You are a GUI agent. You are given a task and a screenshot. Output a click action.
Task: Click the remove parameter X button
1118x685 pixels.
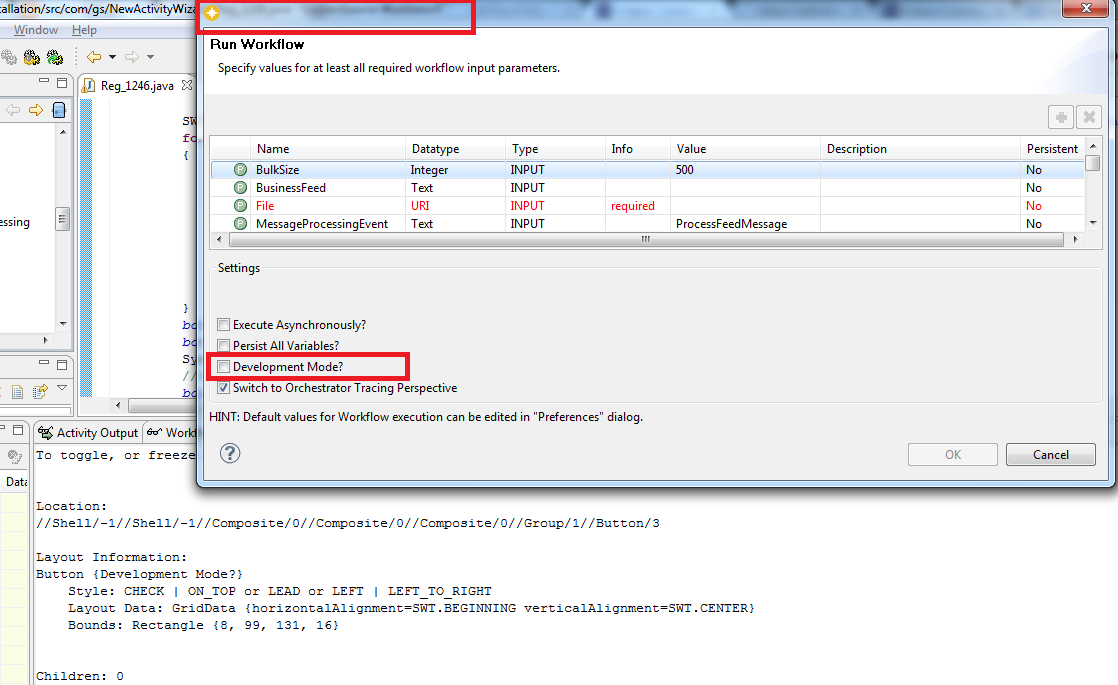pyautogui.click(x=1089, y=117)
